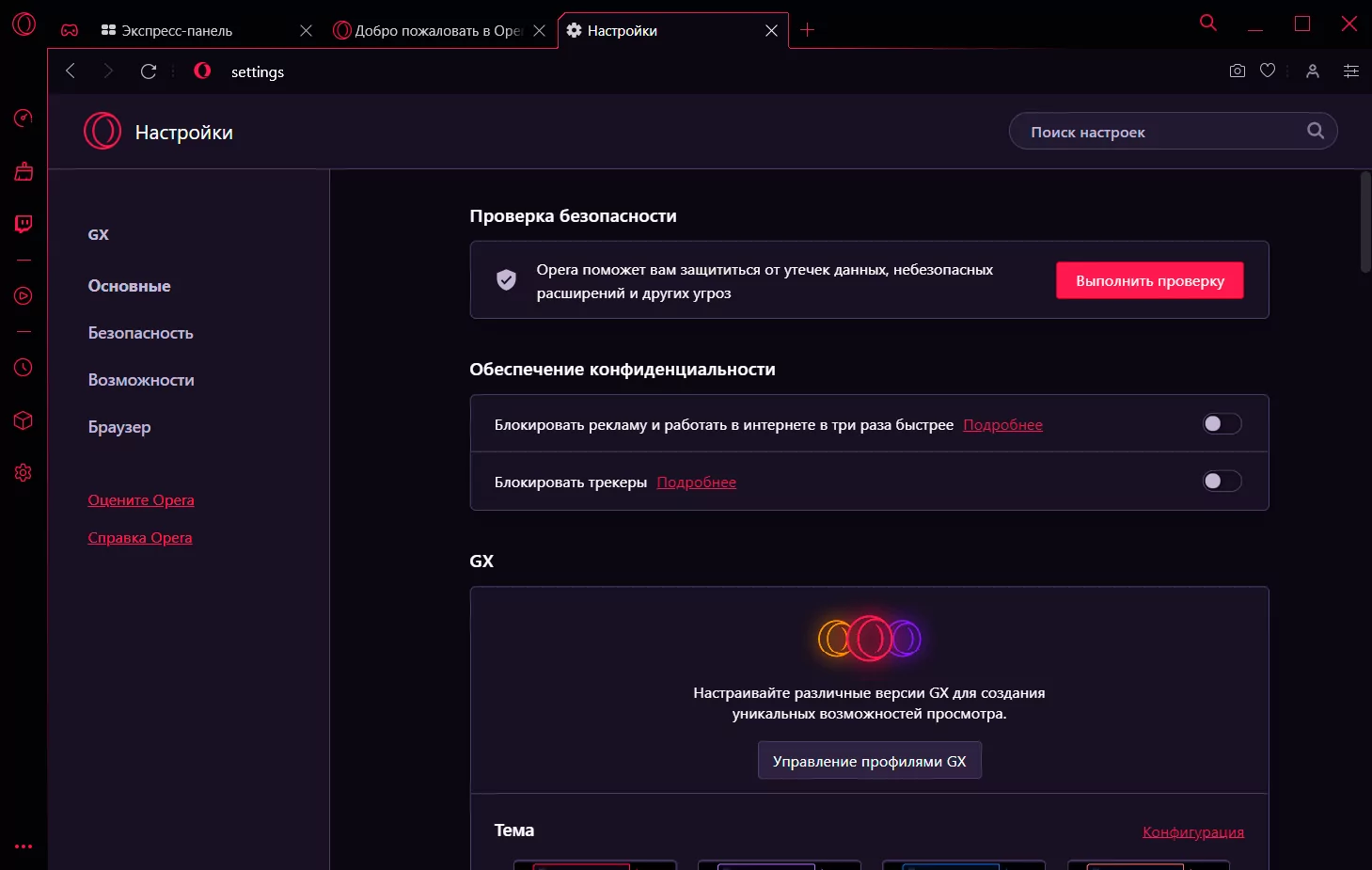Enable the Блокировать трекеры toggle

(x=1222, y=482)
